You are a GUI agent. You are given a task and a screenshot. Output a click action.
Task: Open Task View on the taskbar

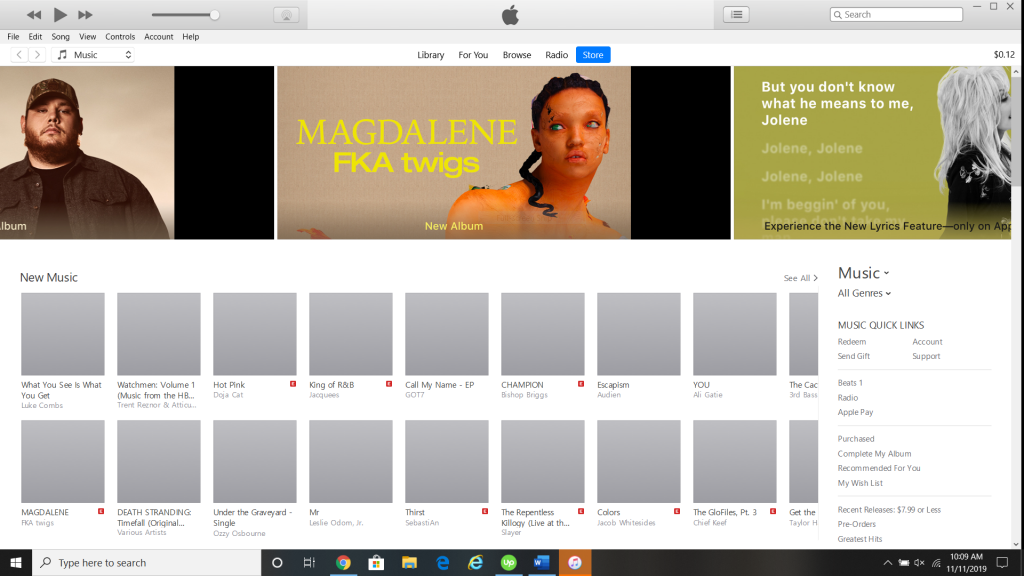coord(310,562)
